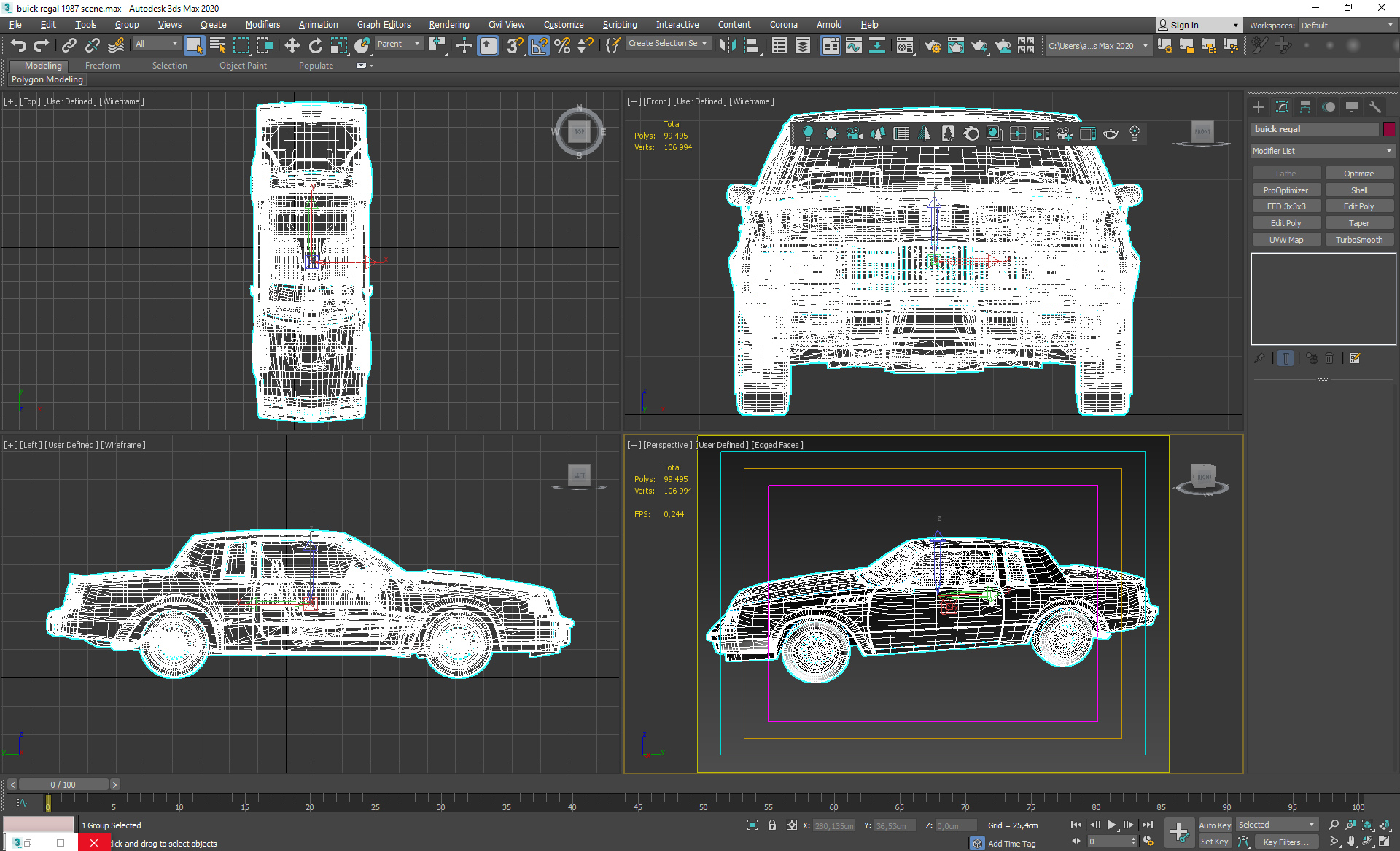Viewport: 1400px width, 851px height.
Task: Toggle Angle Snap button
Action: [539, 46]
